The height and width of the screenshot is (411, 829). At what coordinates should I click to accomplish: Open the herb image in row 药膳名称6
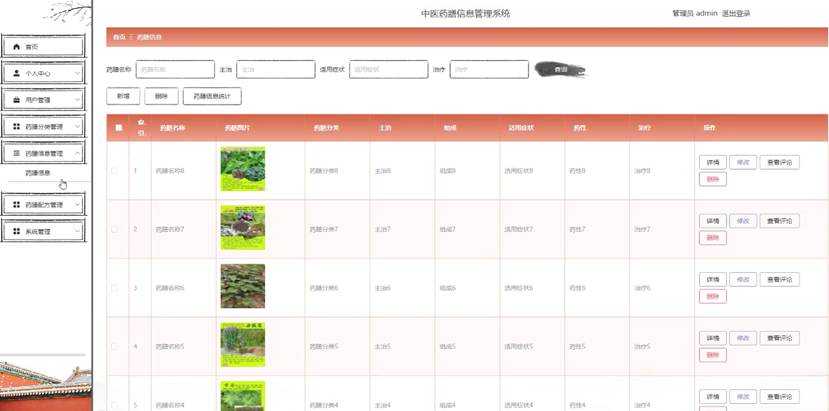tap(243, 286)
